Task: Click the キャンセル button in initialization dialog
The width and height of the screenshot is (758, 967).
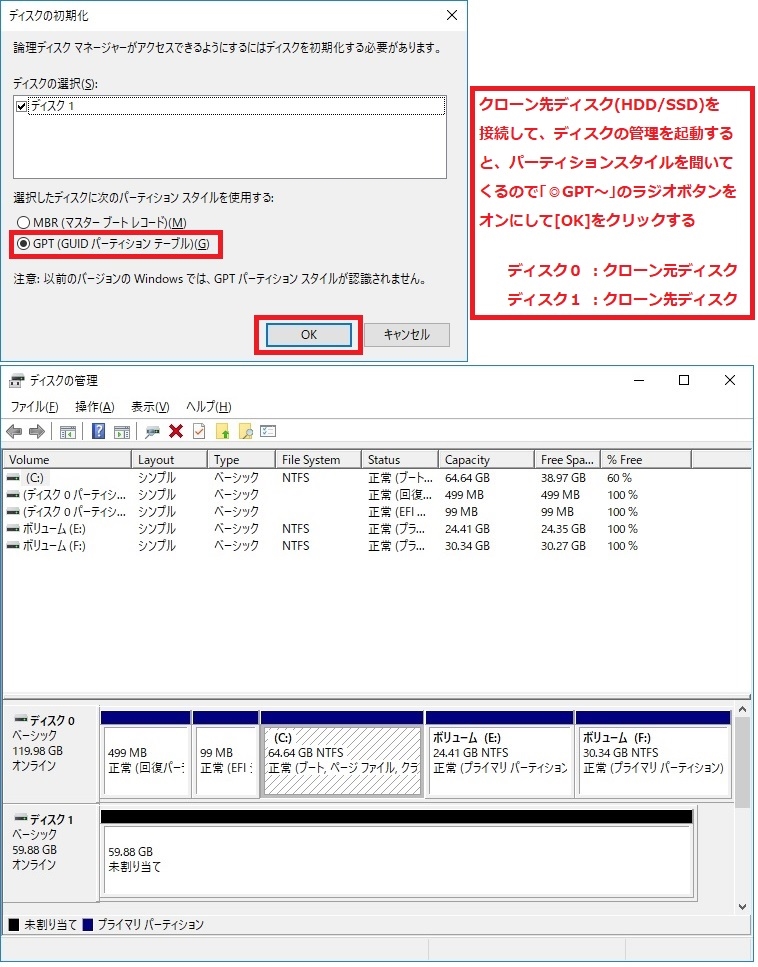Action: point(406,335)
